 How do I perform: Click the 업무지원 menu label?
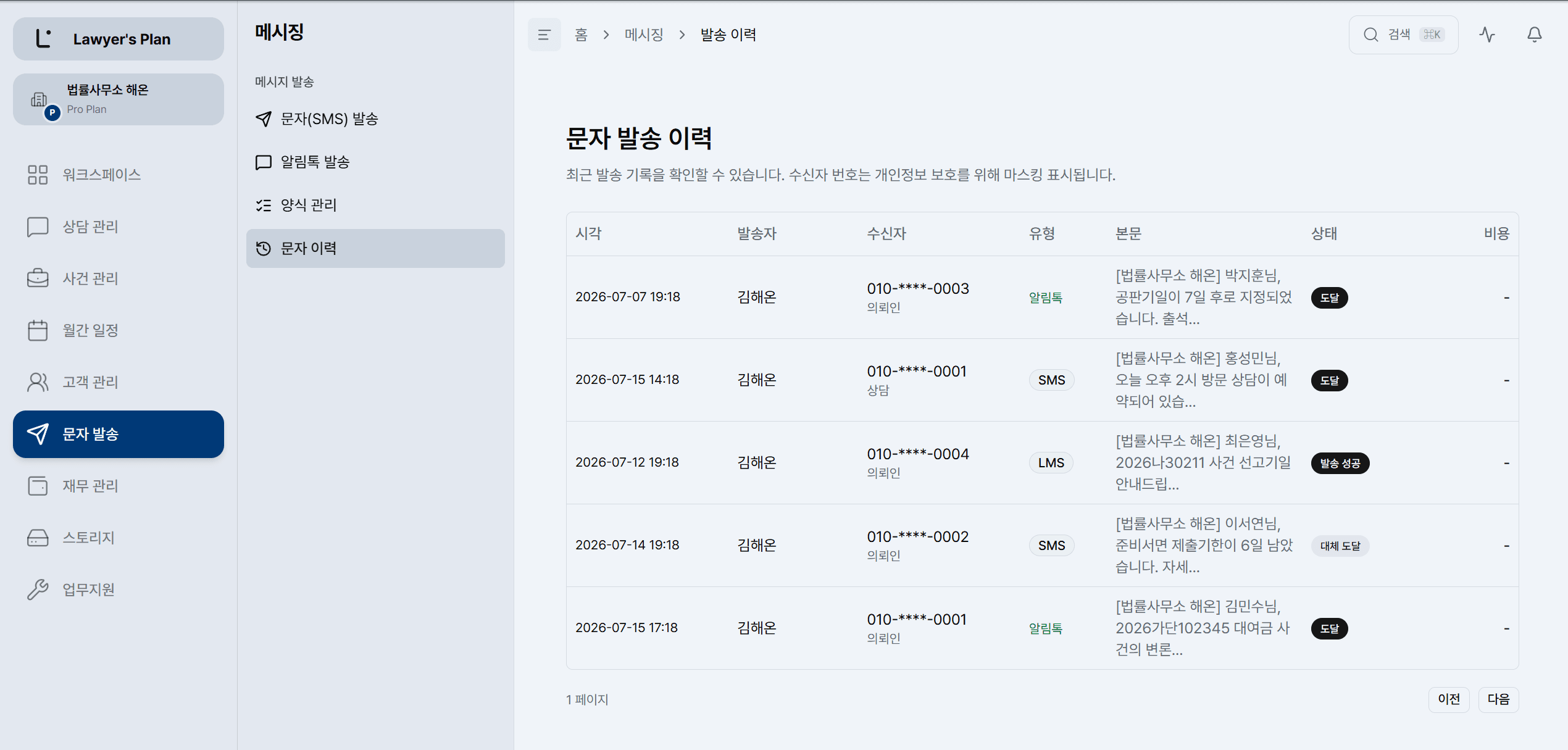coord(88,590)
